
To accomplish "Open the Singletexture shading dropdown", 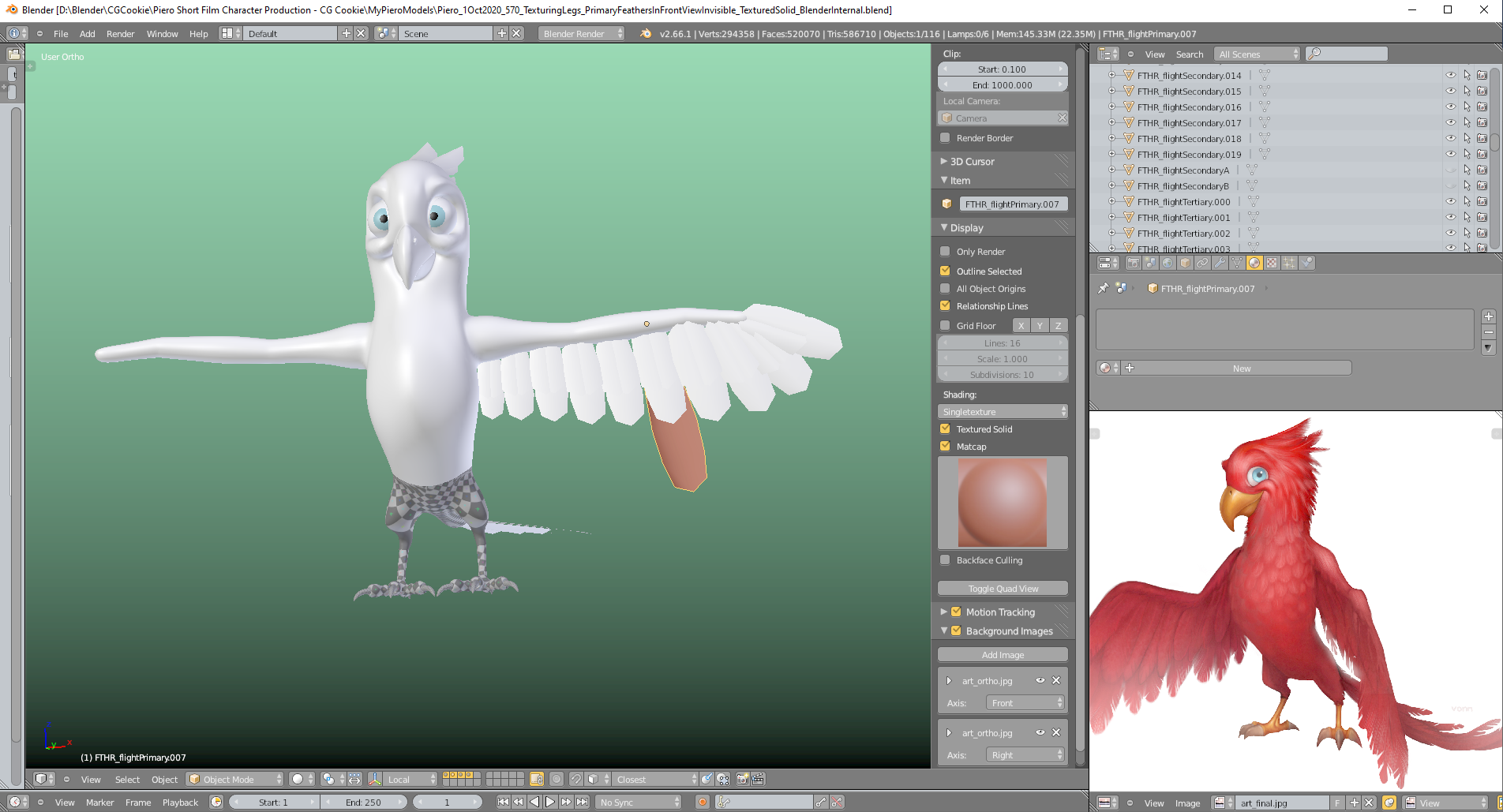I will (x=1002, y=411).
